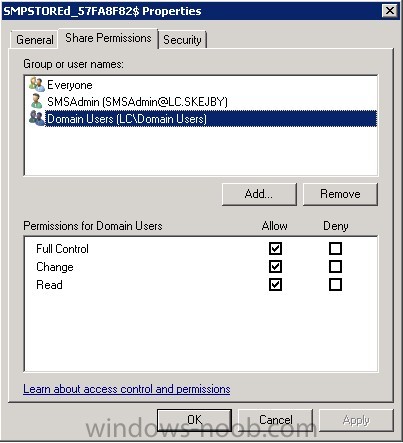Viewport: 403px width, 443px height.
Task: Open Learn about access control link
Action: coord(127,389)
